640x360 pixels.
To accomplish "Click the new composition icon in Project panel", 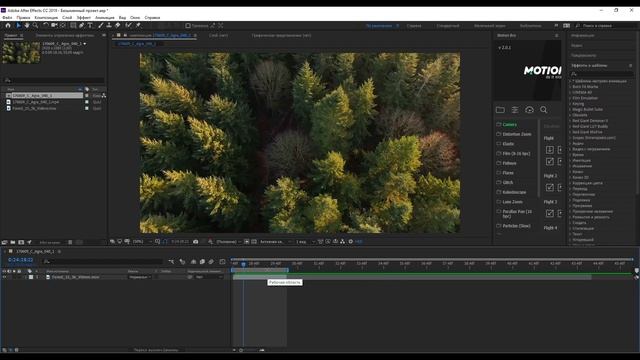I will 21,242.
